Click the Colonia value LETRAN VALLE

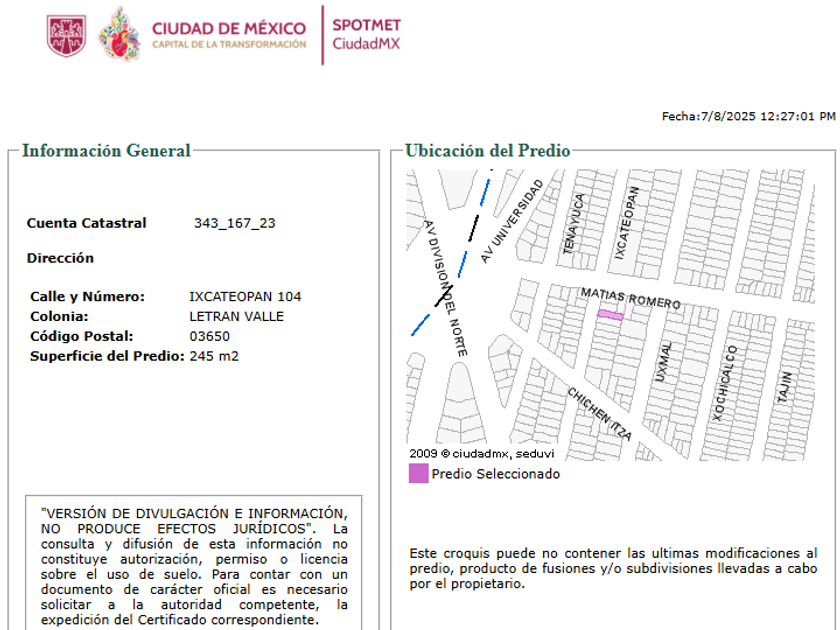(x=236, y=317)
